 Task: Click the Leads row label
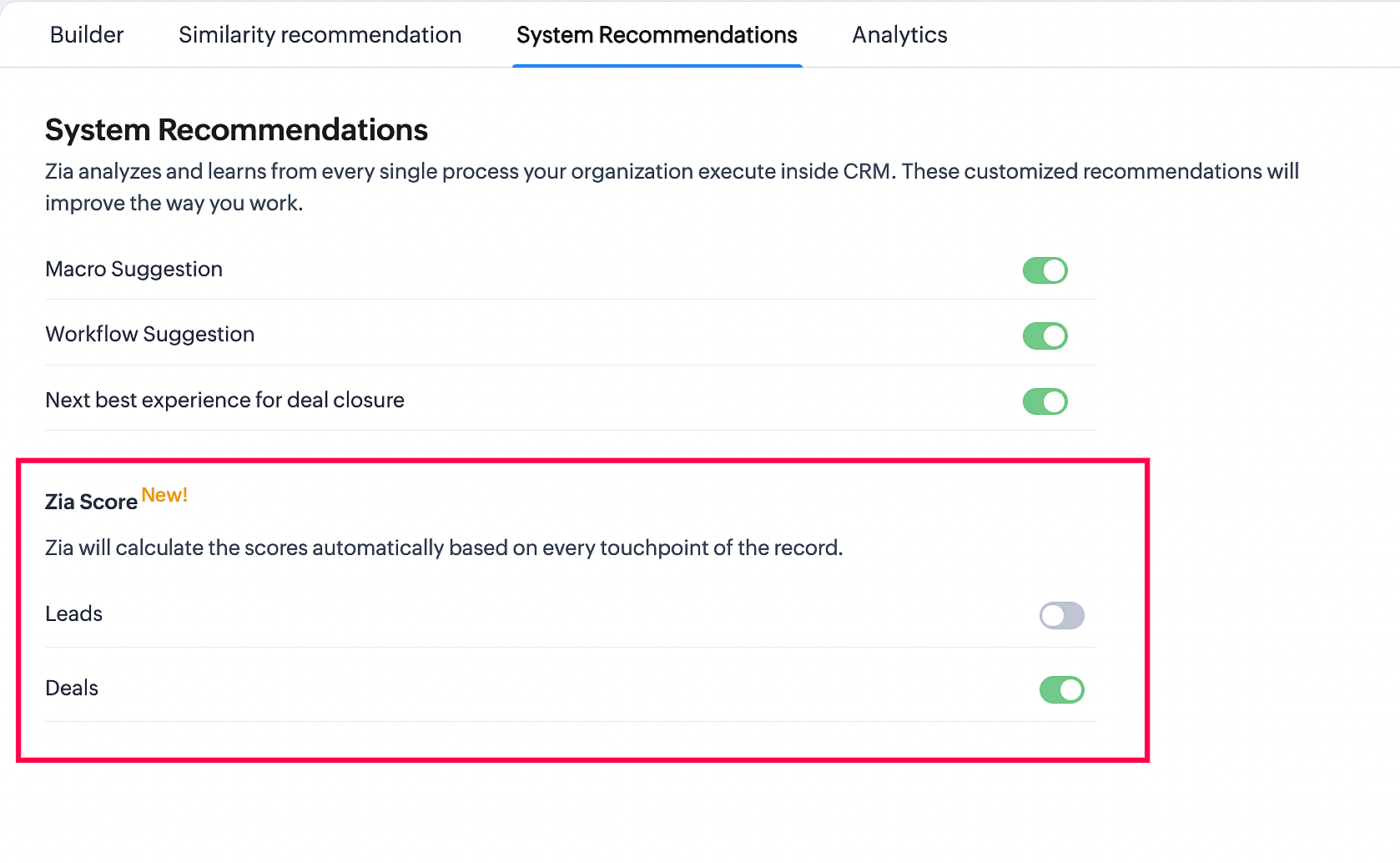73,614
